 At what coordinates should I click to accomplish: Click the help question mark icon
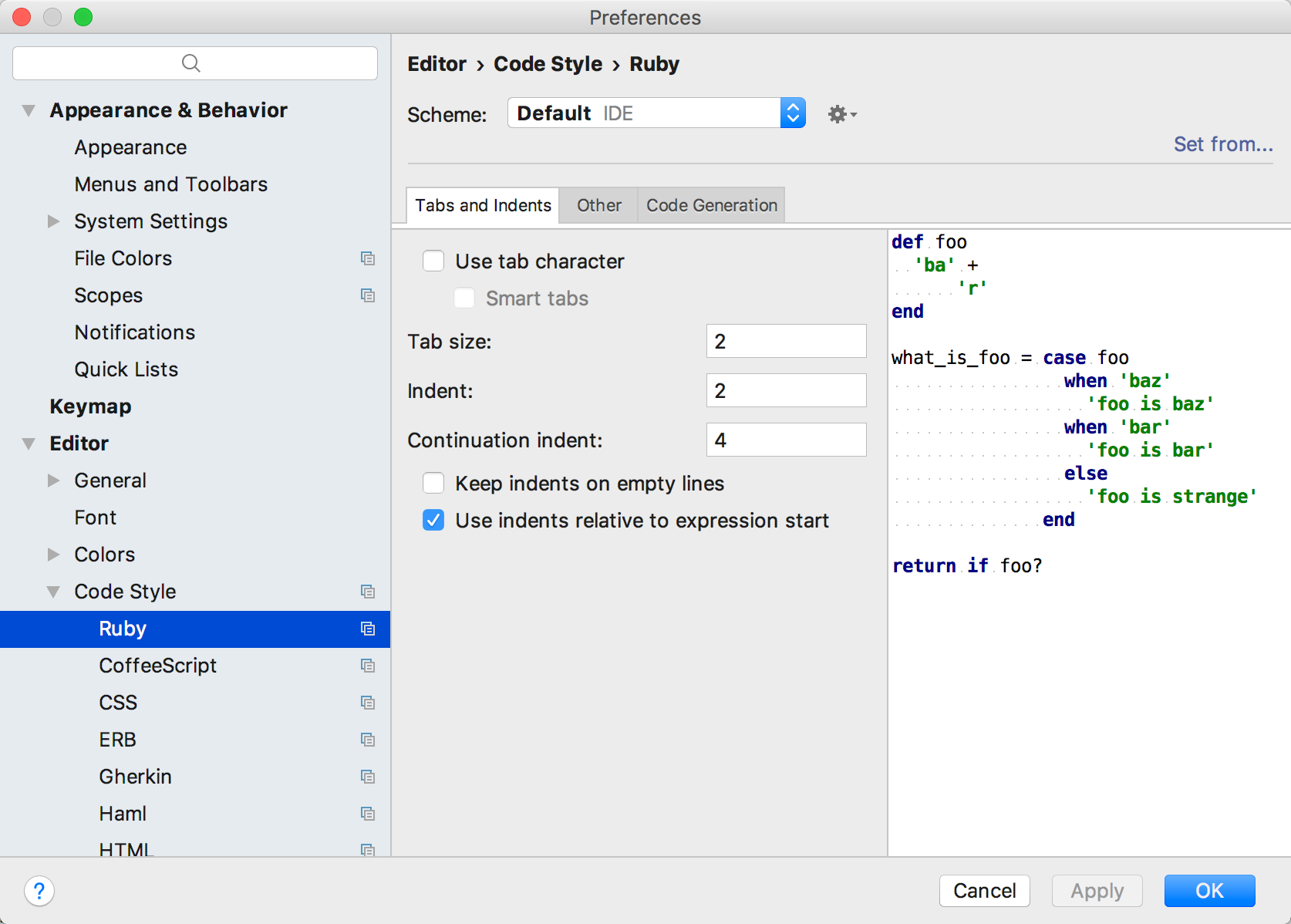(39, 891)
